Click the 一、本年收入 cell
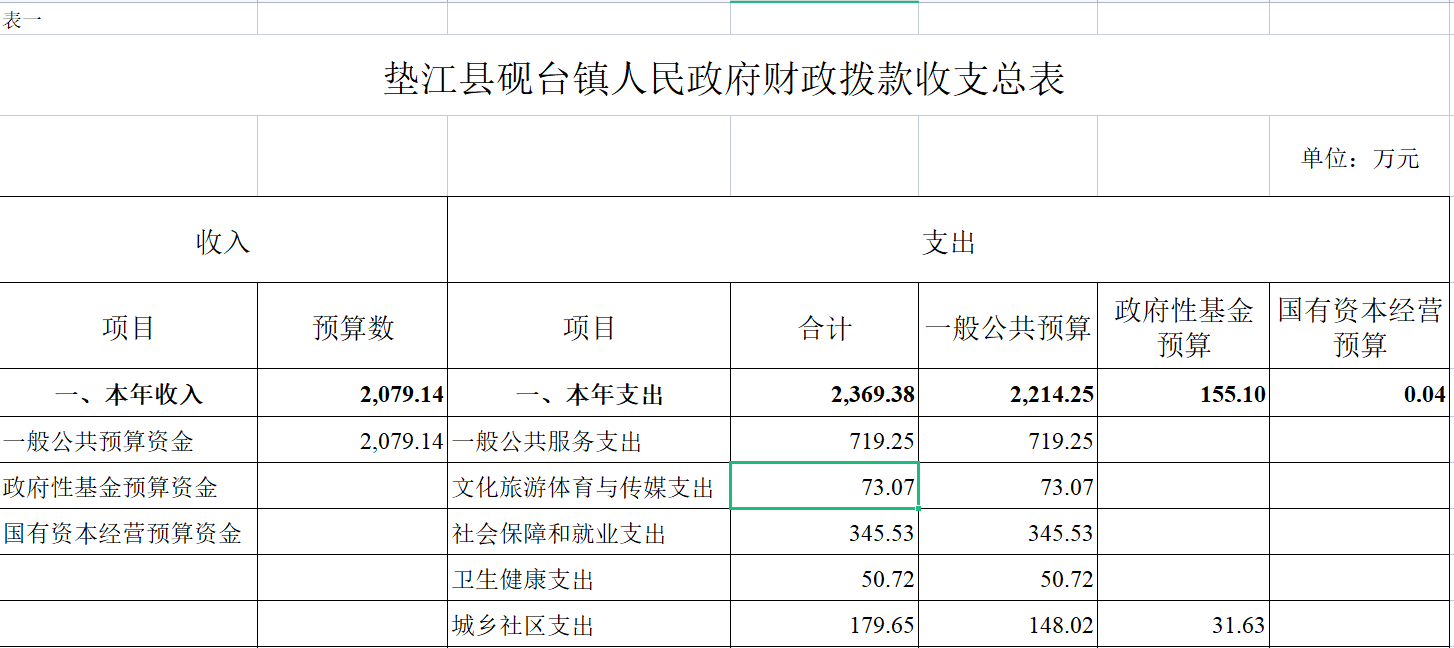 click(x=129, y=394)
